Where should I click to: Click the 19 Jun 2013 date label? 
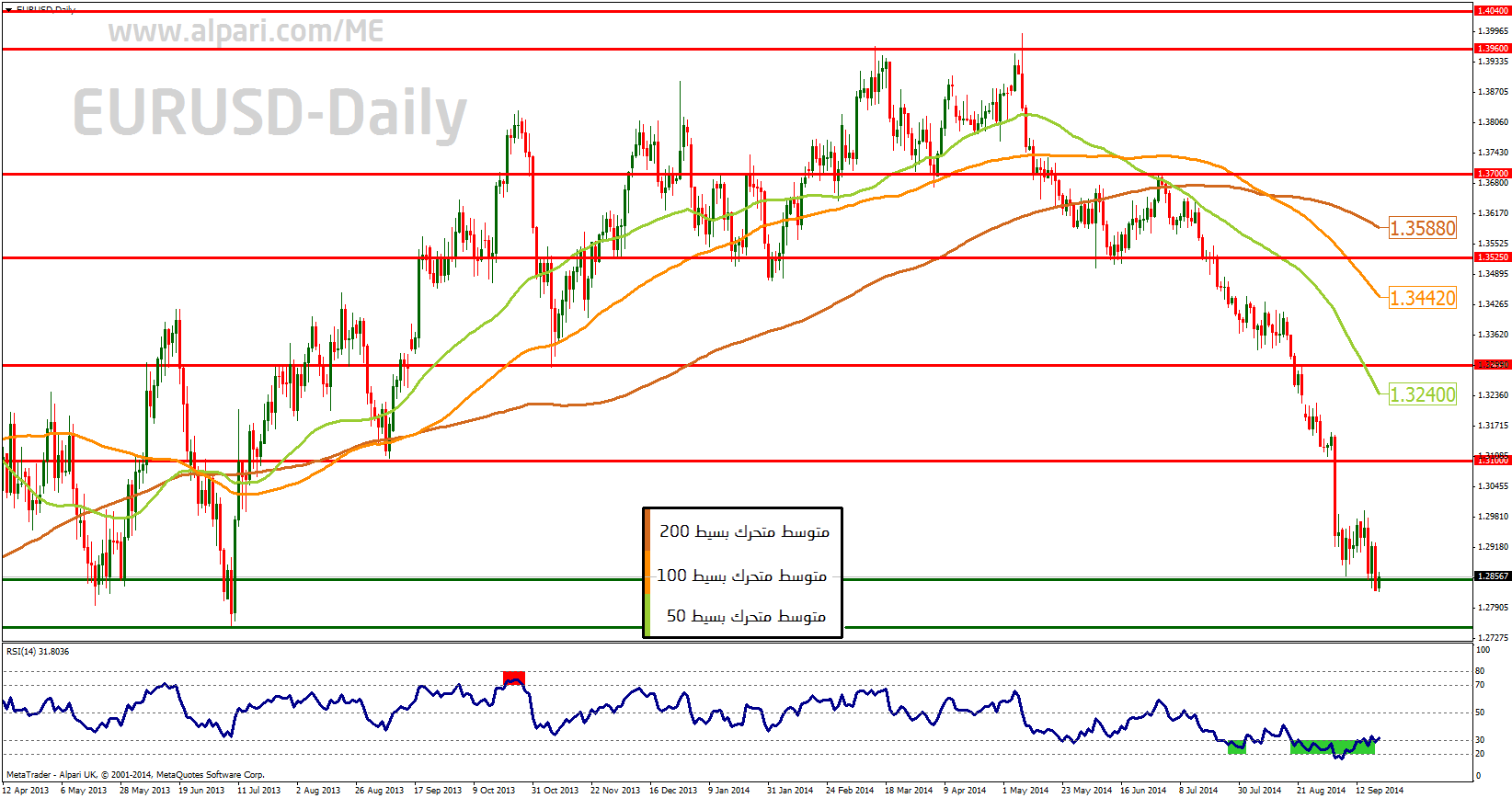[201, 790]
